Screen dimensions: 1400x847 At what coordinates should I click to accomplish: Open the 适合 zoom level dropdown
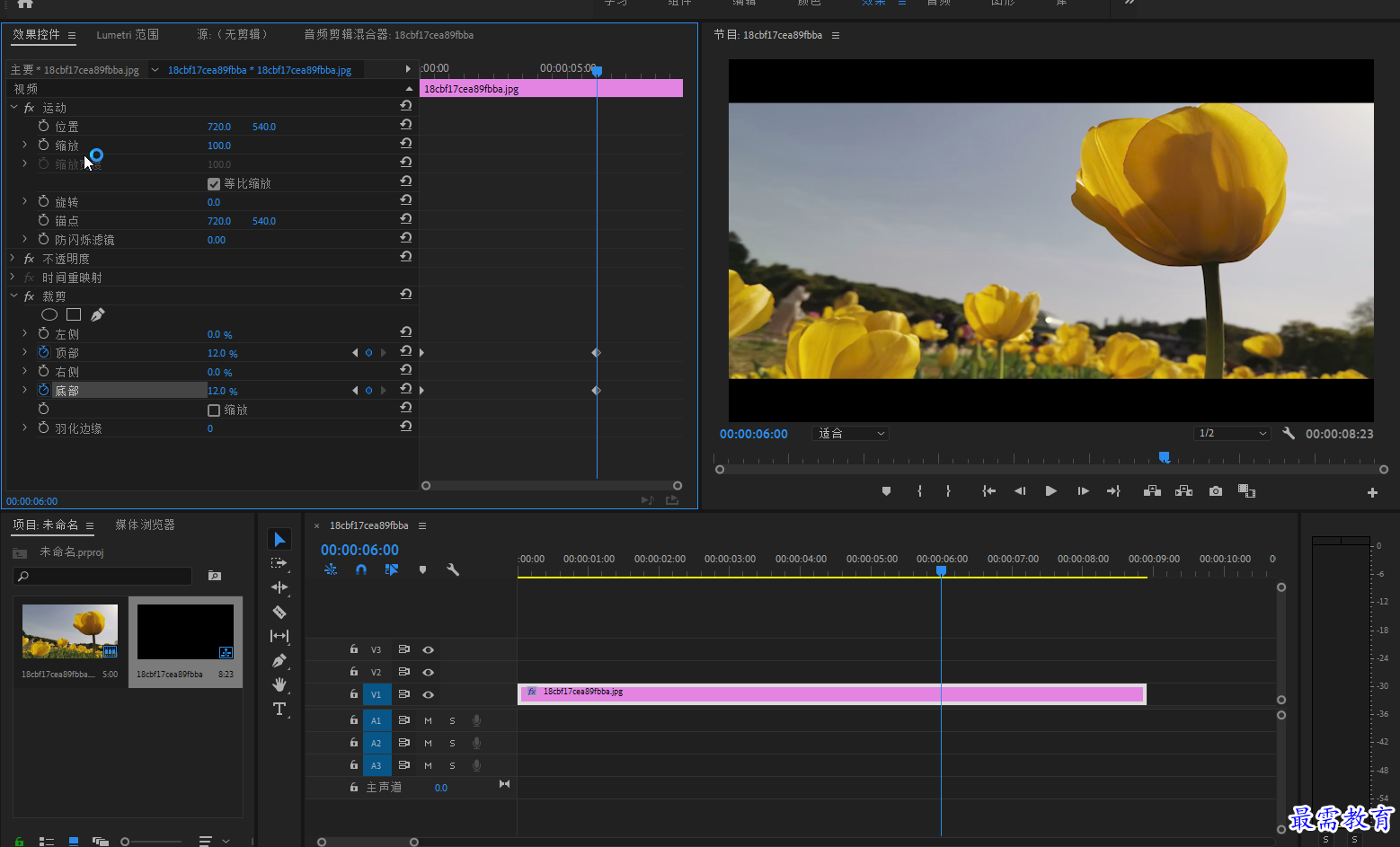[850, 433]
